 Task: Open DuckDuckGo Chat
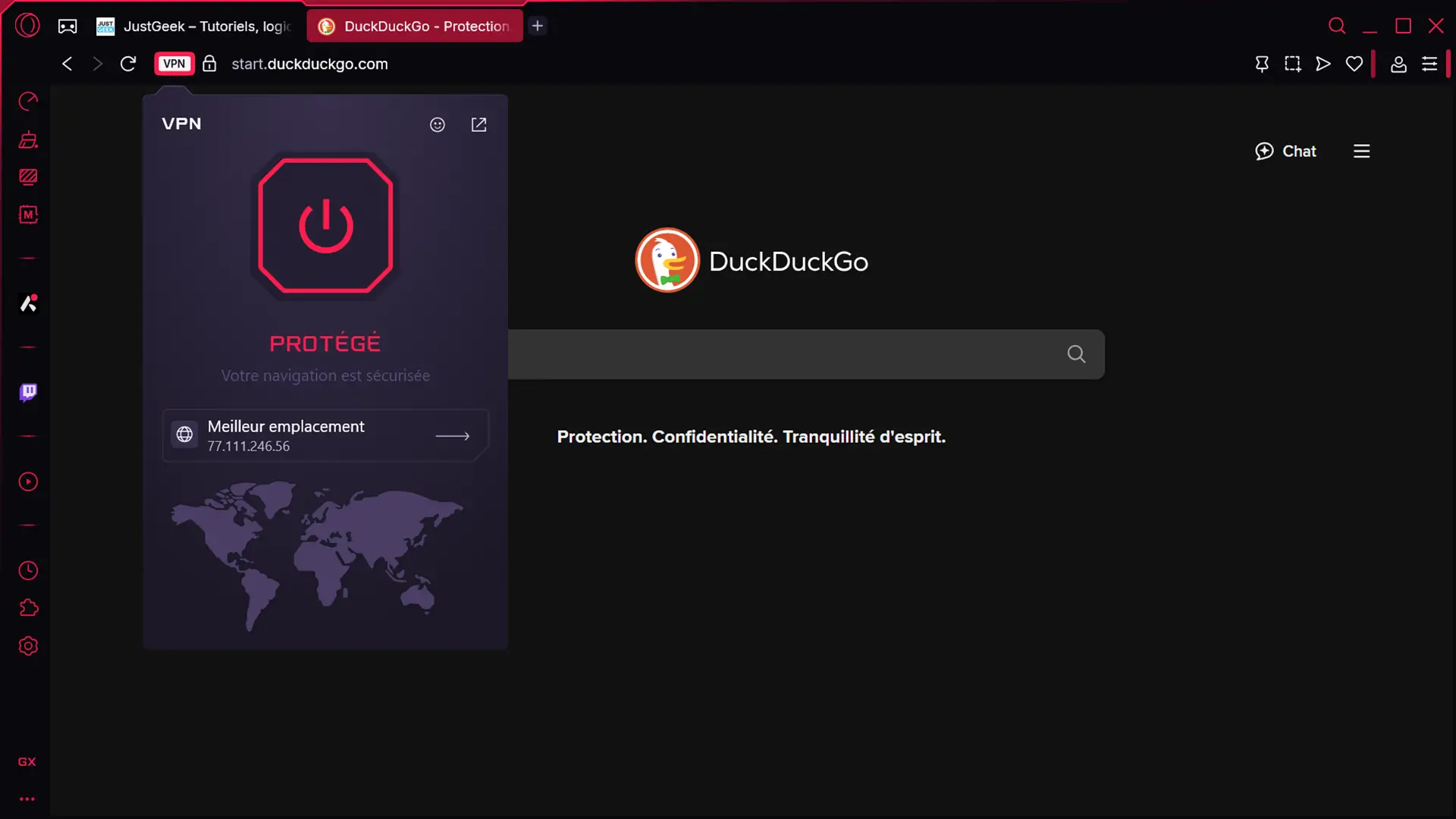(1285, 151)
